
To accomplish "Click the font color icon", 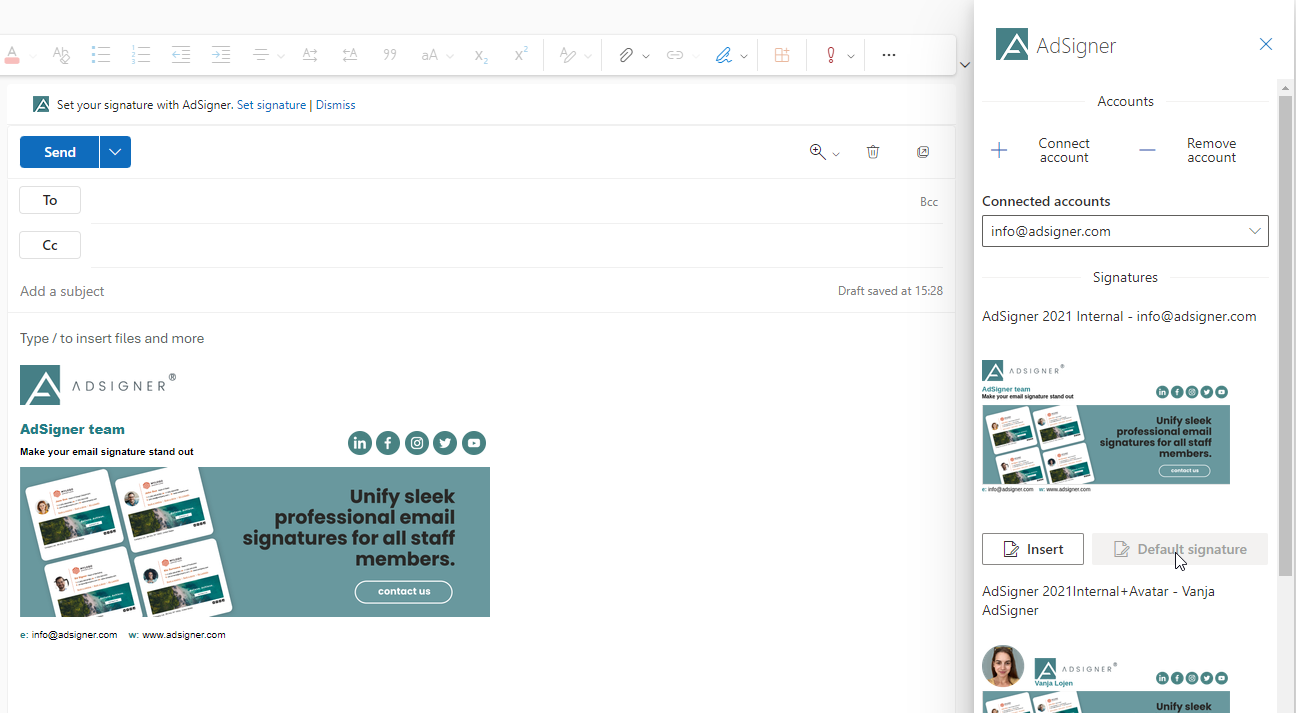I will (x=12, y=55).
